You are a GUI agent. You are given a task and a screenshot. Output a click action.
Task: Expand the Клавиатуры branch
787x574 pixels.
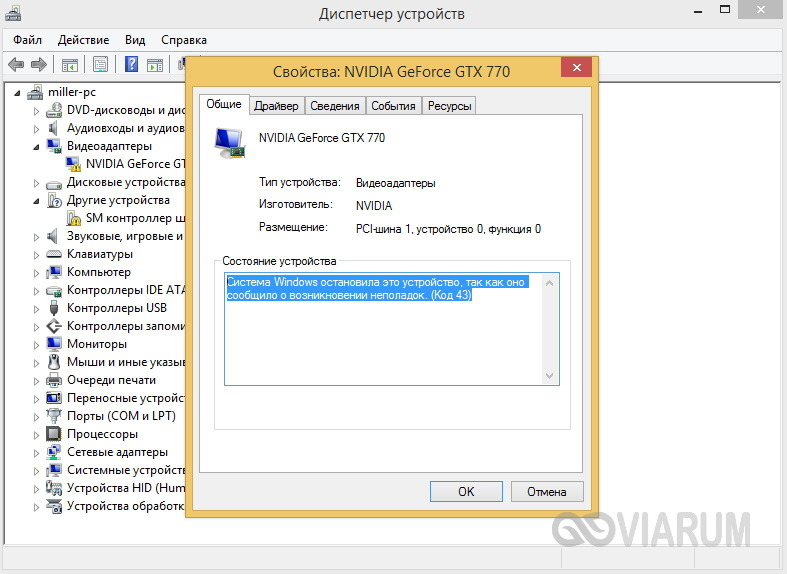pos(36,255)
